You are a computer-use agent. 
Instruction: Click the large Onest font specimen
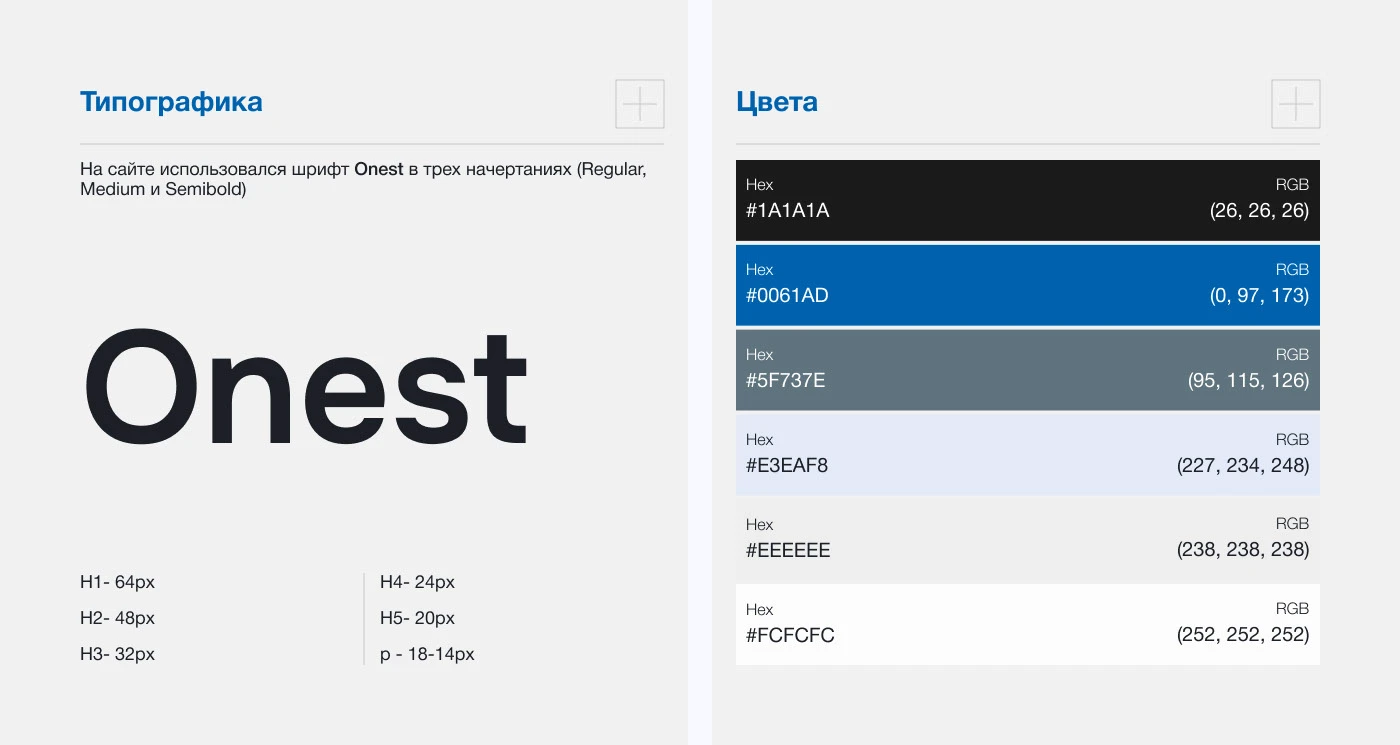point(305,390)
